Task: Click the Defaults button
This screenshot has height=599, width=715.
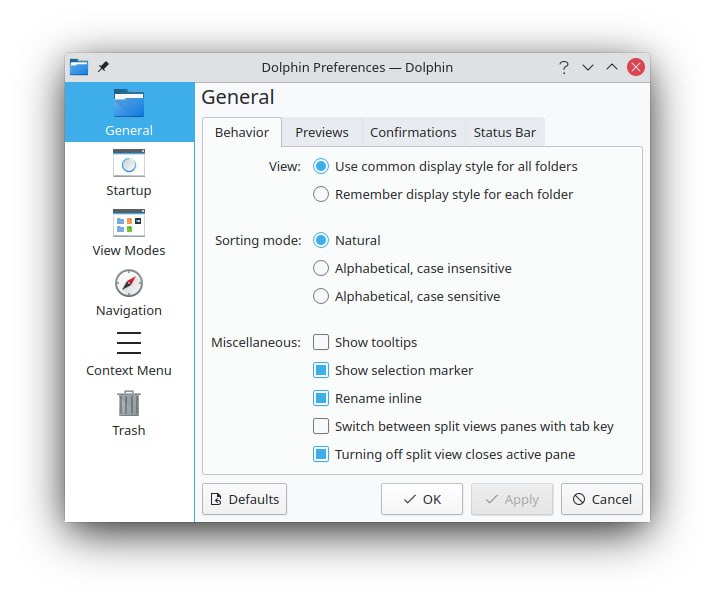Action: click(x=244, y=499)
